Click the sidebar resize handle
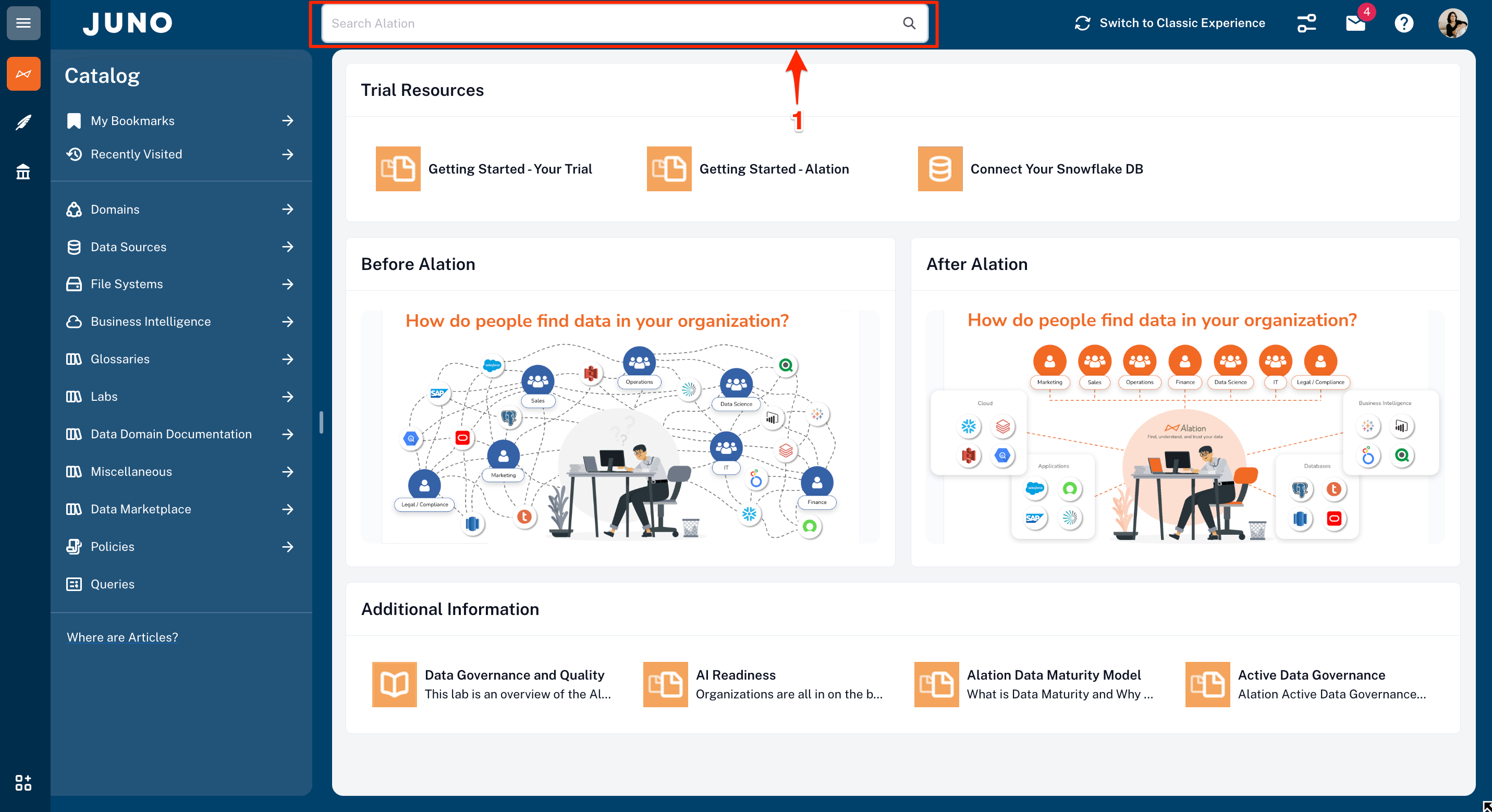This screenshot has width=1492, height=812. pos(322,422)
